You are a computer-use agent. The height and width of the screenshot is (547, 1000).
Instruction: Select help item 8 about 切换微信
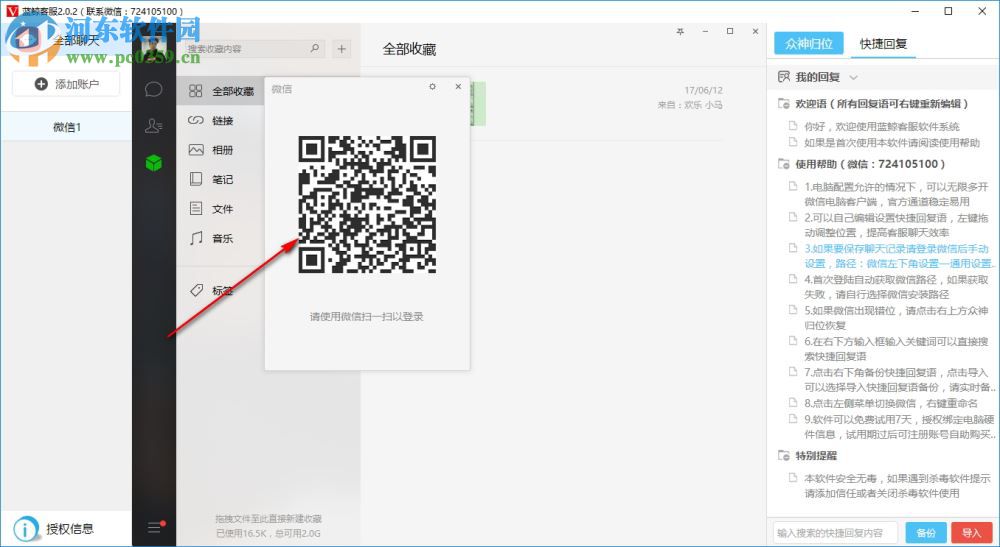[890, 403]
